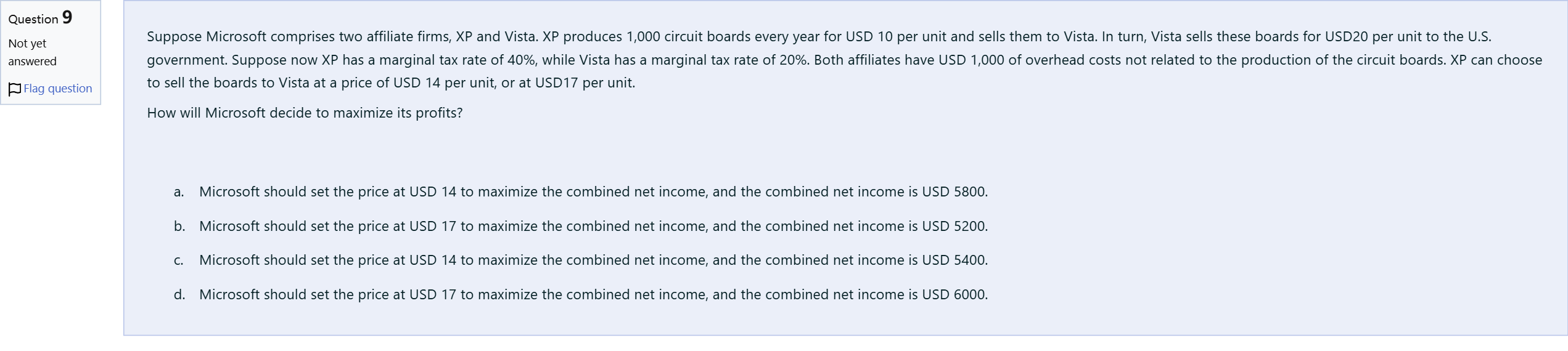Click the flag icon beside Flag question
Viewport: 1568px width, 351px height.
(x=15, y=89)
